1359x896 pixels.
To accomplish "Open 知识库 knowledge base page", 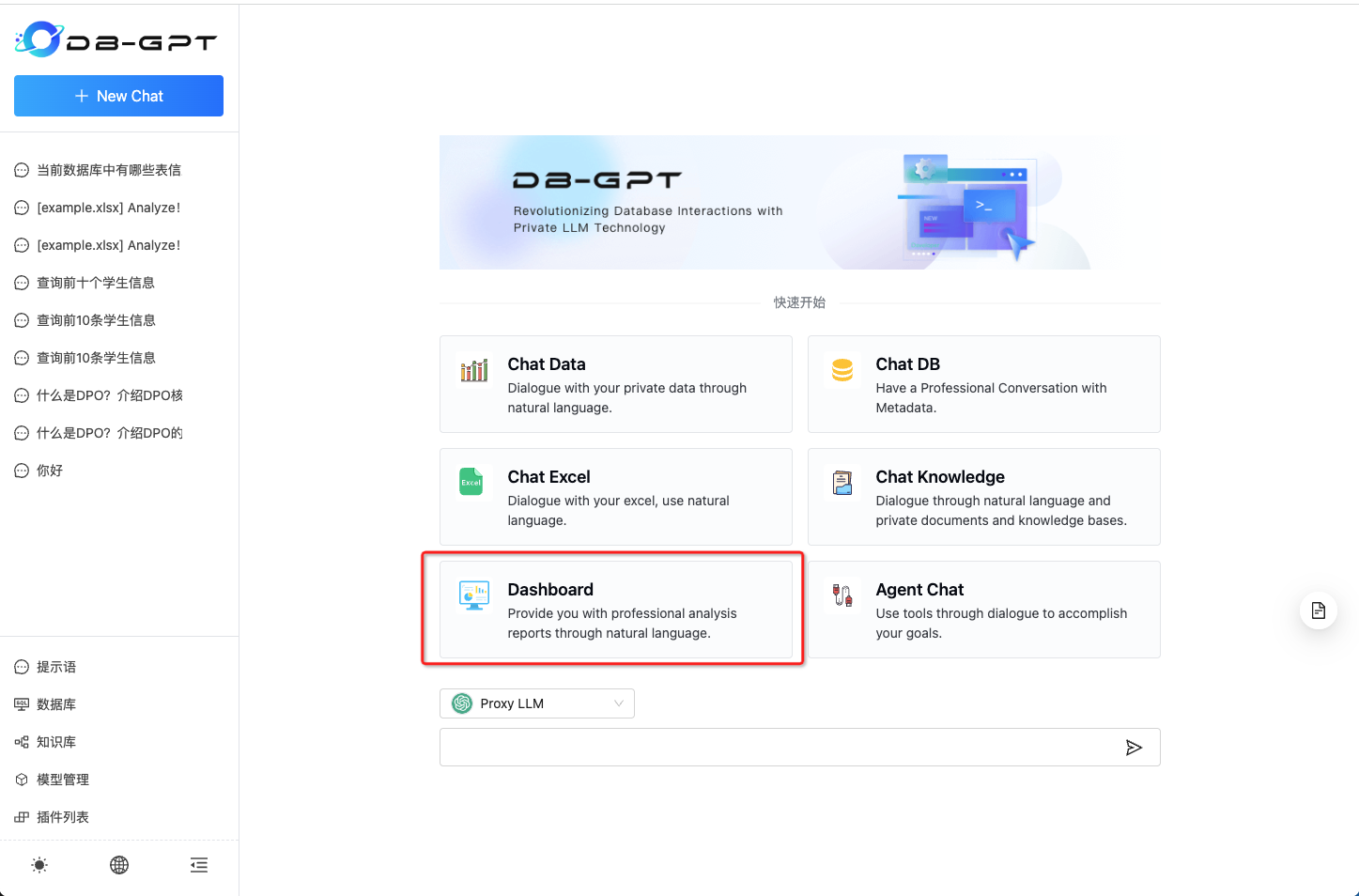I will [56, 742].
